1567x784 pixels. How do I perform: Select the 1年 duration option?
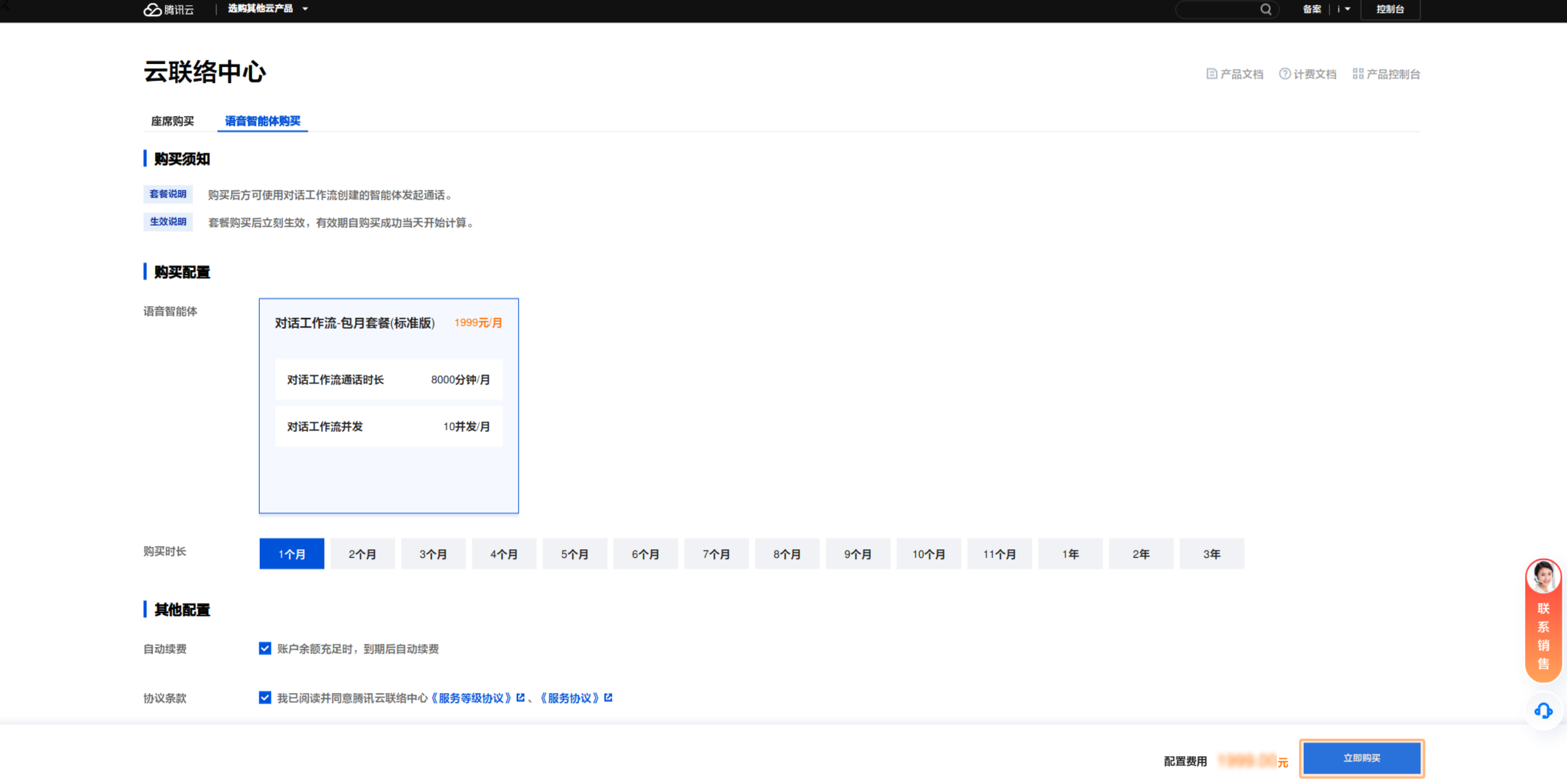[1070, 553]
